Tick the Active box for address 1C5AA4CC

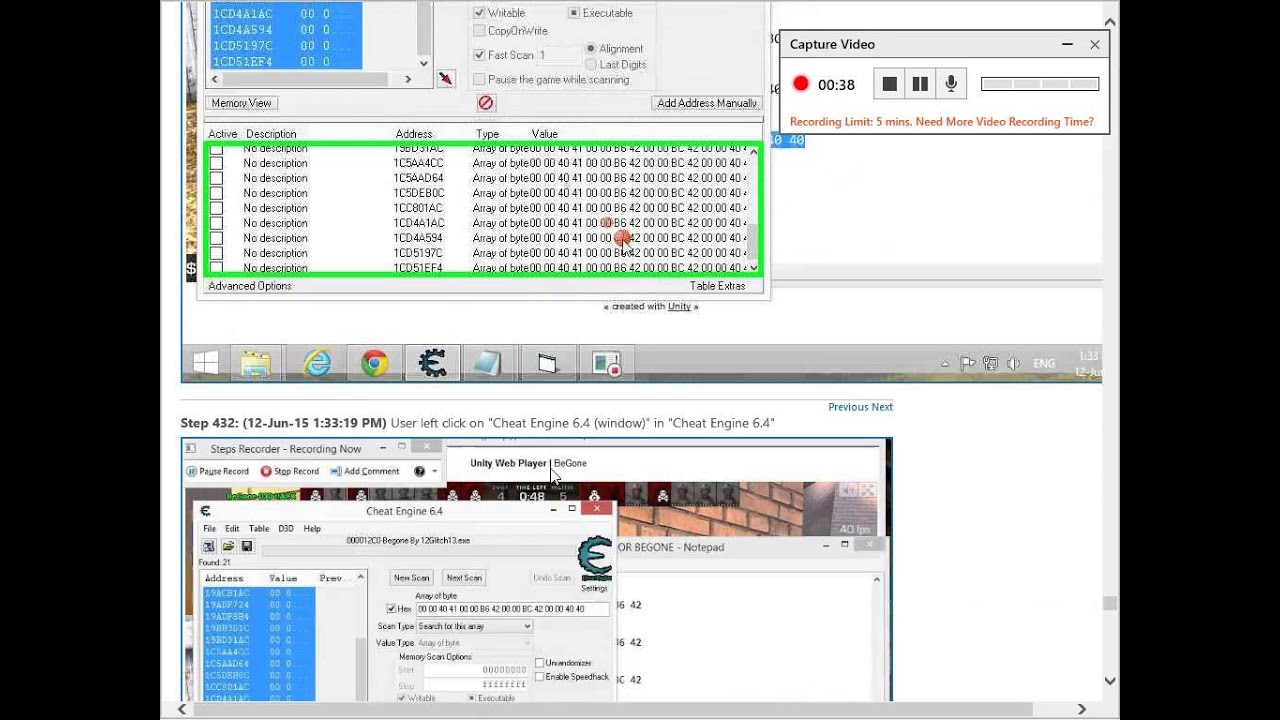click(216, 163)
